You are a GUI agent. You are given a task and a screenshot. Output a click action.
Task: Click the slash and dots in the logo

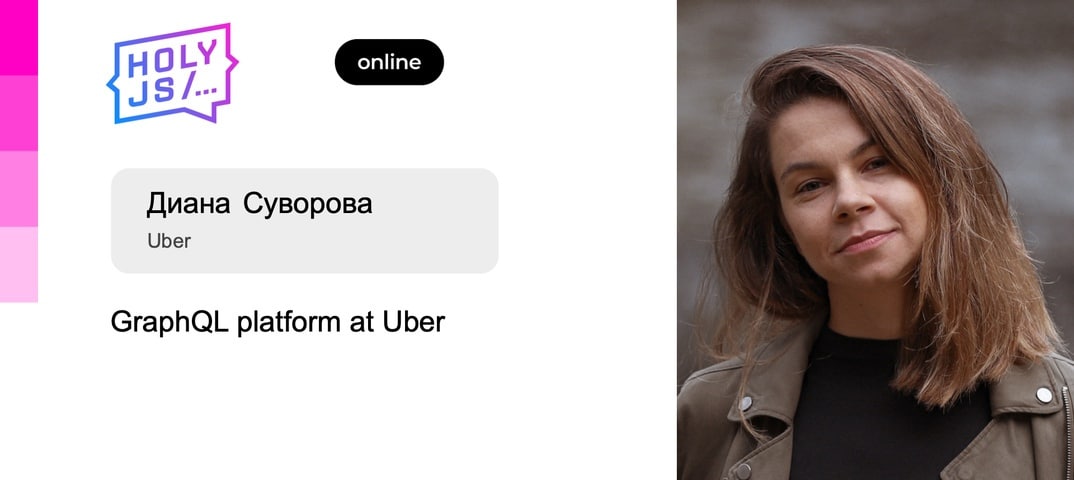point(199,88)
